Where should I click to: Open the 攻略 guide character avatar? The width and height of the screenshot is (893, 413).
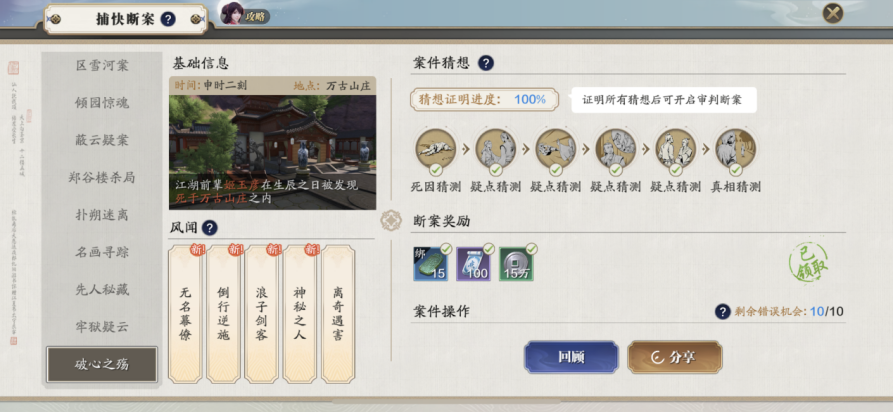click(x=232, y=13)
